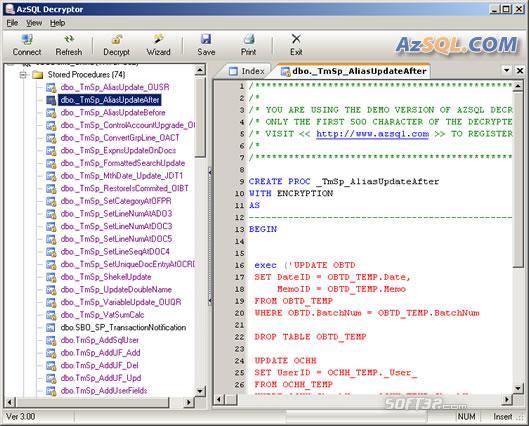529x426 pixels.
Task: Select dbo._TmSp_SetLineSeqAtDOC4 procedure
Action: 115,252
